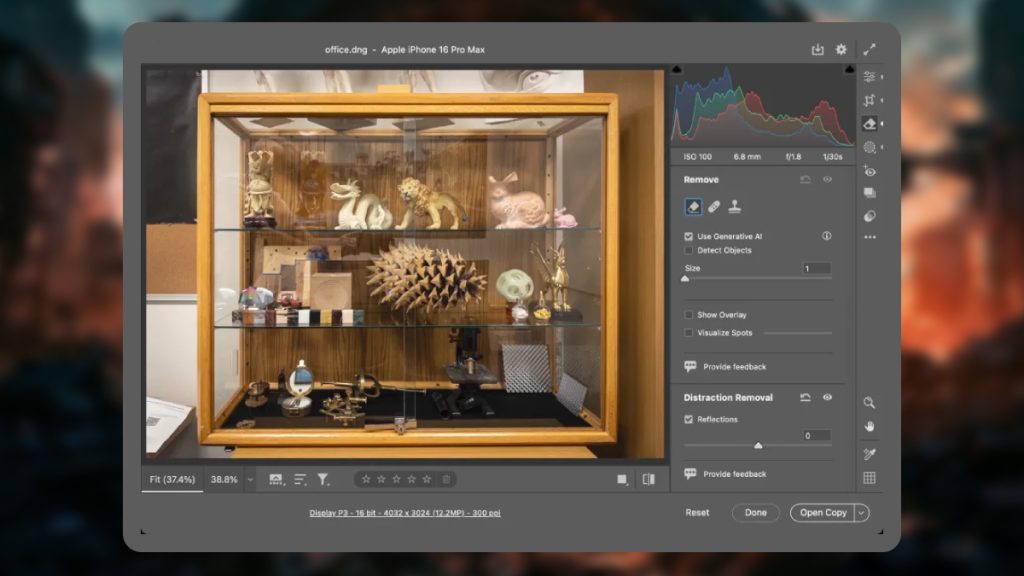The image size is (1024, 576).
Task: Open the Red Eye removal tool
Action: [869, 171]
